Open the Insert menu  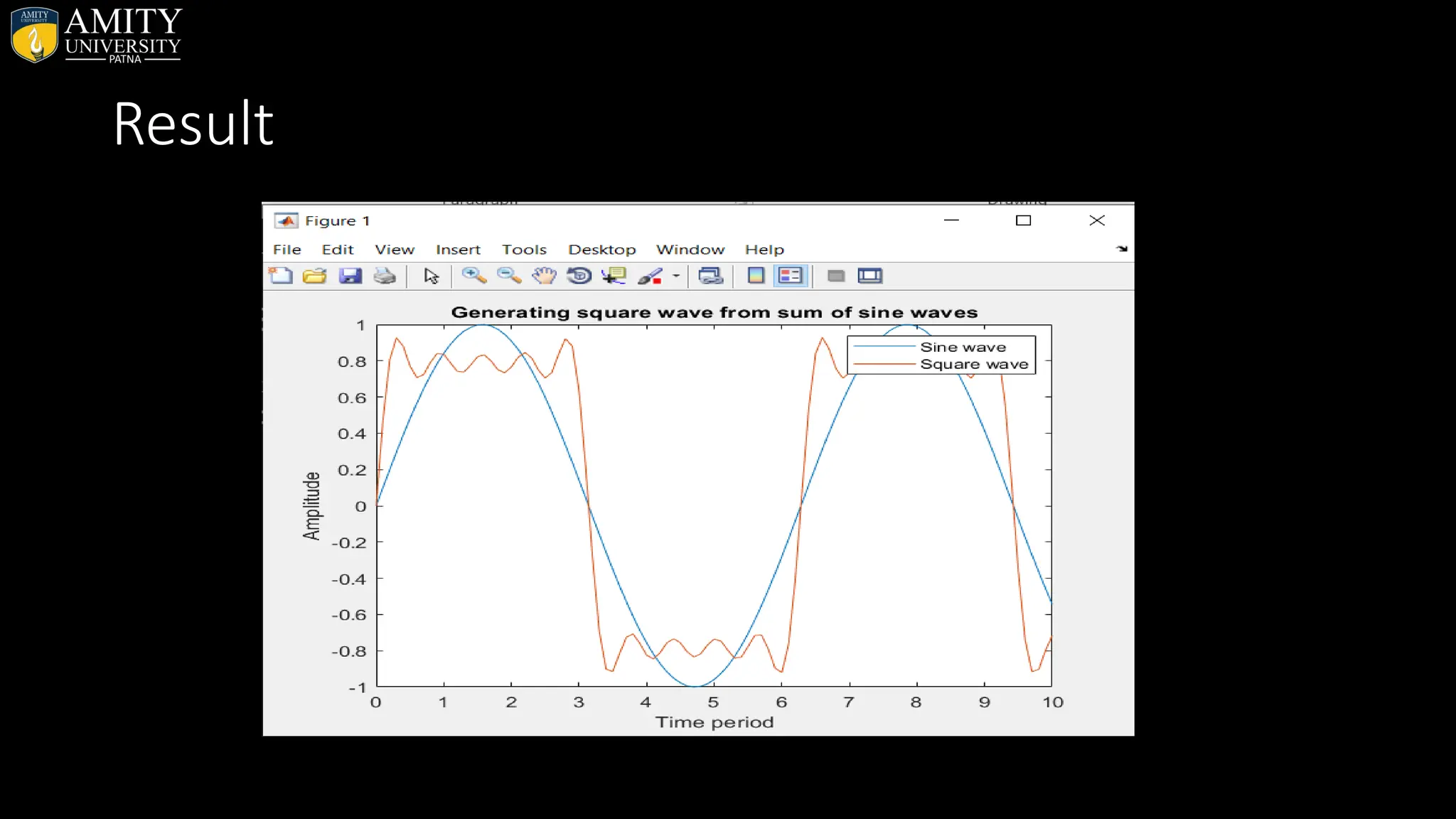tap(458, 250)
